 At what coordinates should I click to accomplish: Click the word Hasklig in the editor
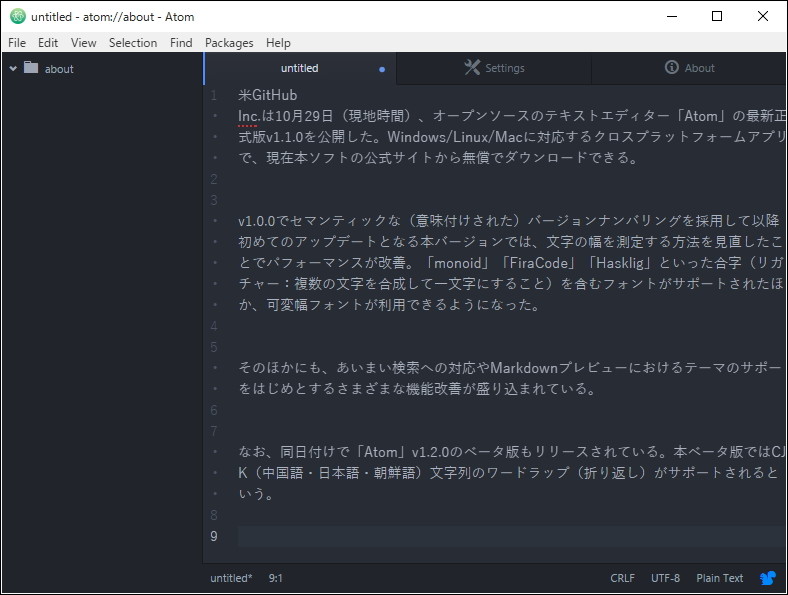pos(621,263)
